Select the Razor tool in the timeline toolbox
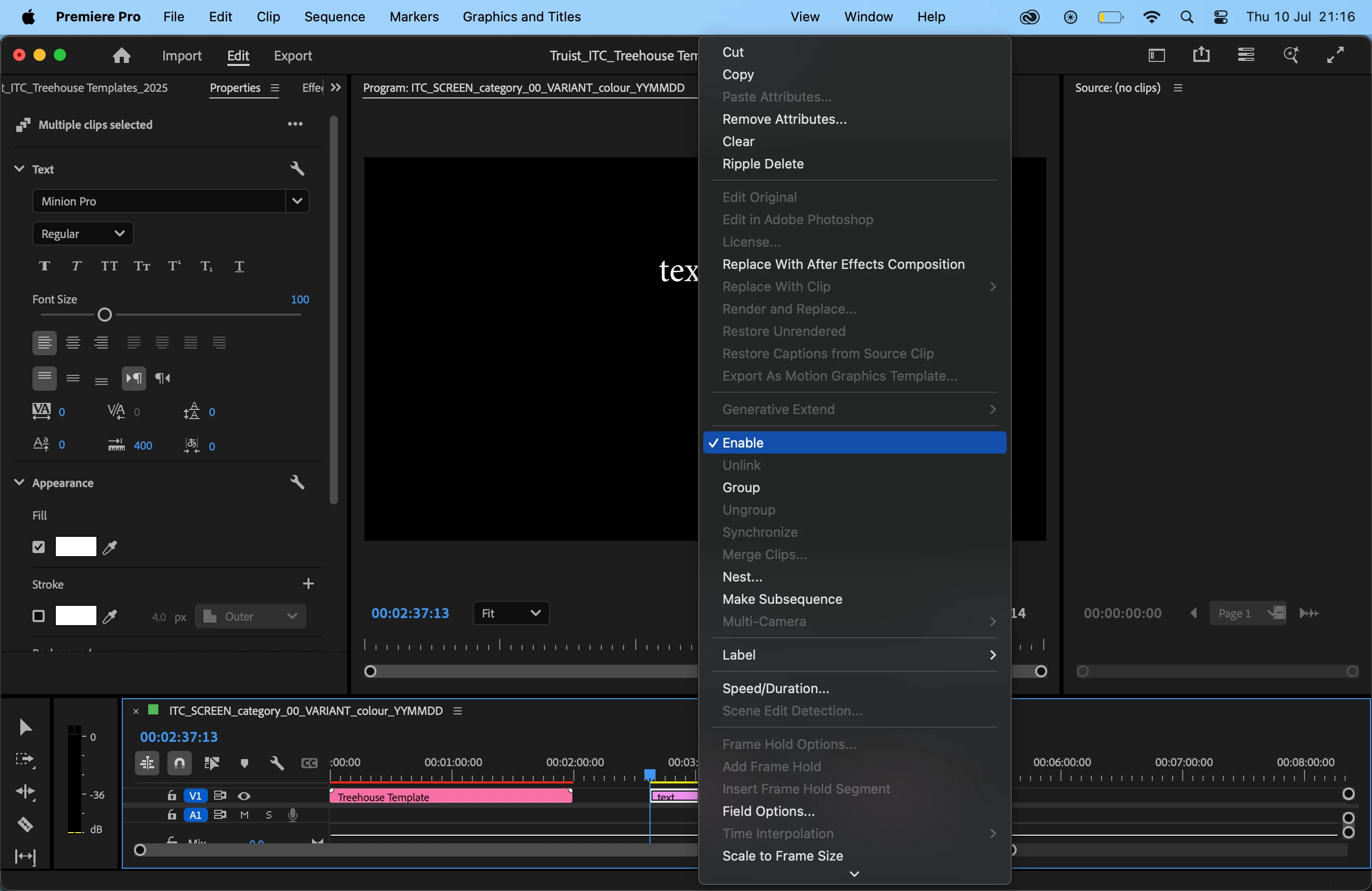Viewport: 1372px width, 891px height. pyautogui.click(x=25, y=824)
